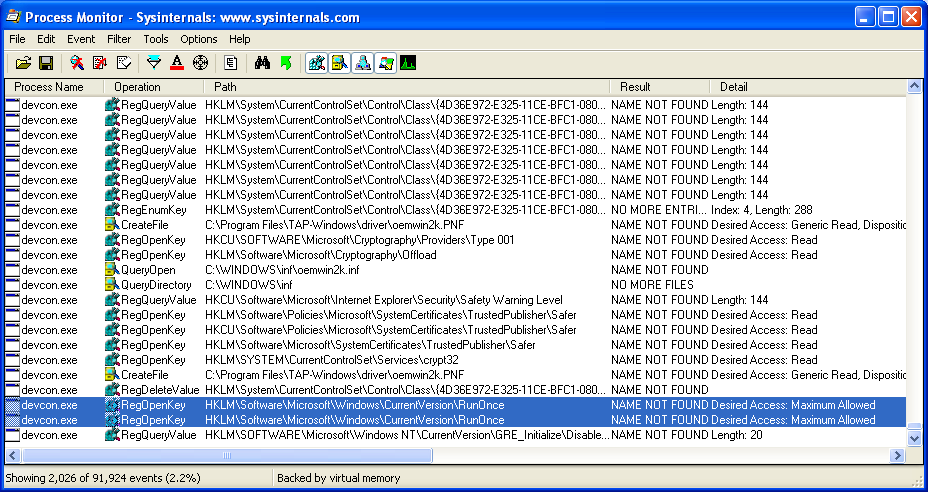The height and width of the screenshot is (492, 928).
Task: Open the Help menu
Action: tap(240, 39)
